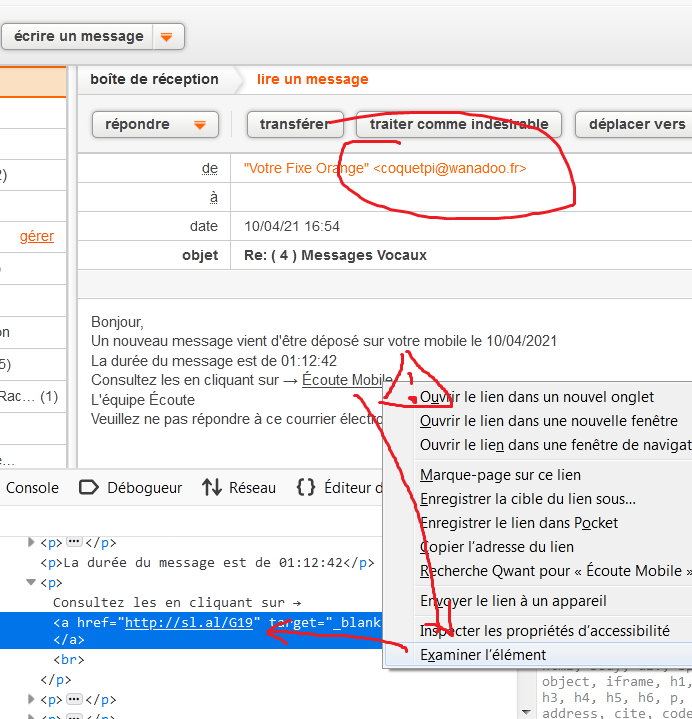Expand first collapsed p node above durée line
Image resolution: width=692 pixels, height=719 pixels.
point(31,542)
